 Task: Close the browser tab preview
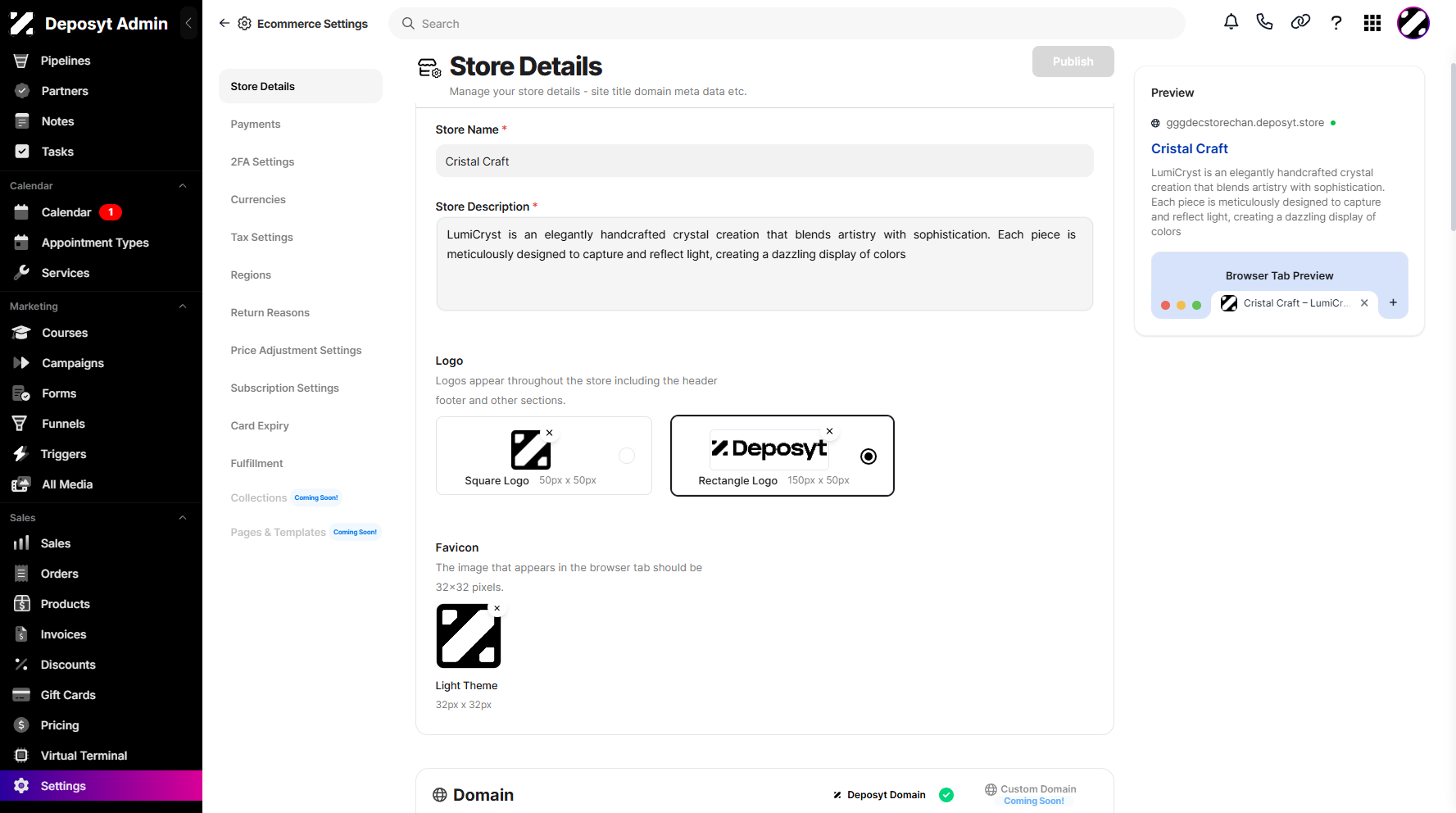(x=1364, y=303)
